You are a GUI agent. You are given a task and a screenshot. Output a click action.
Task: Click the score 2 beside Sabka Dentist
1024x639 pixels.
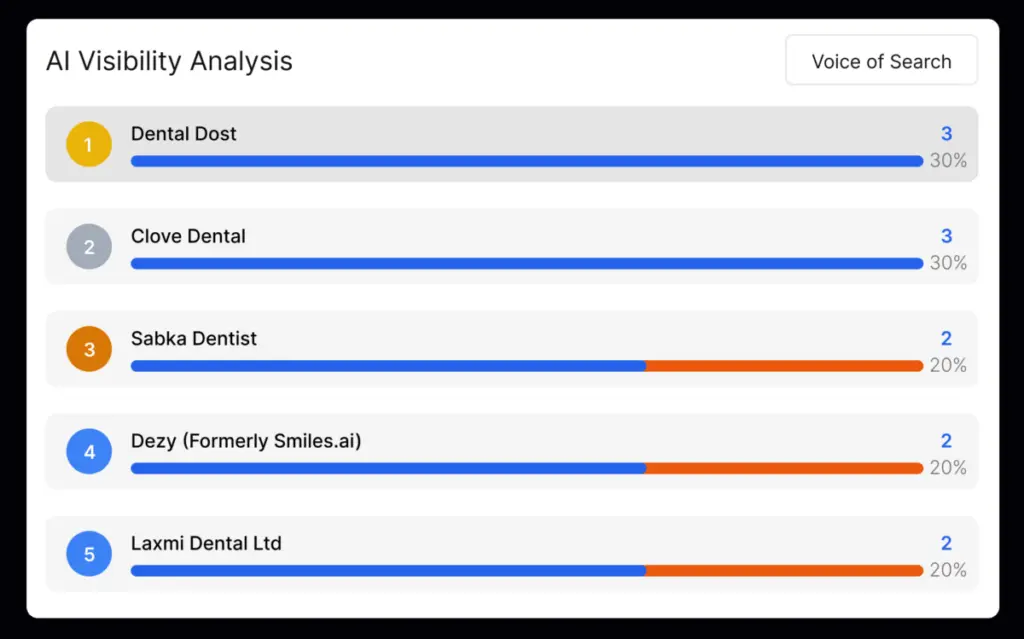tap(946, 338)
